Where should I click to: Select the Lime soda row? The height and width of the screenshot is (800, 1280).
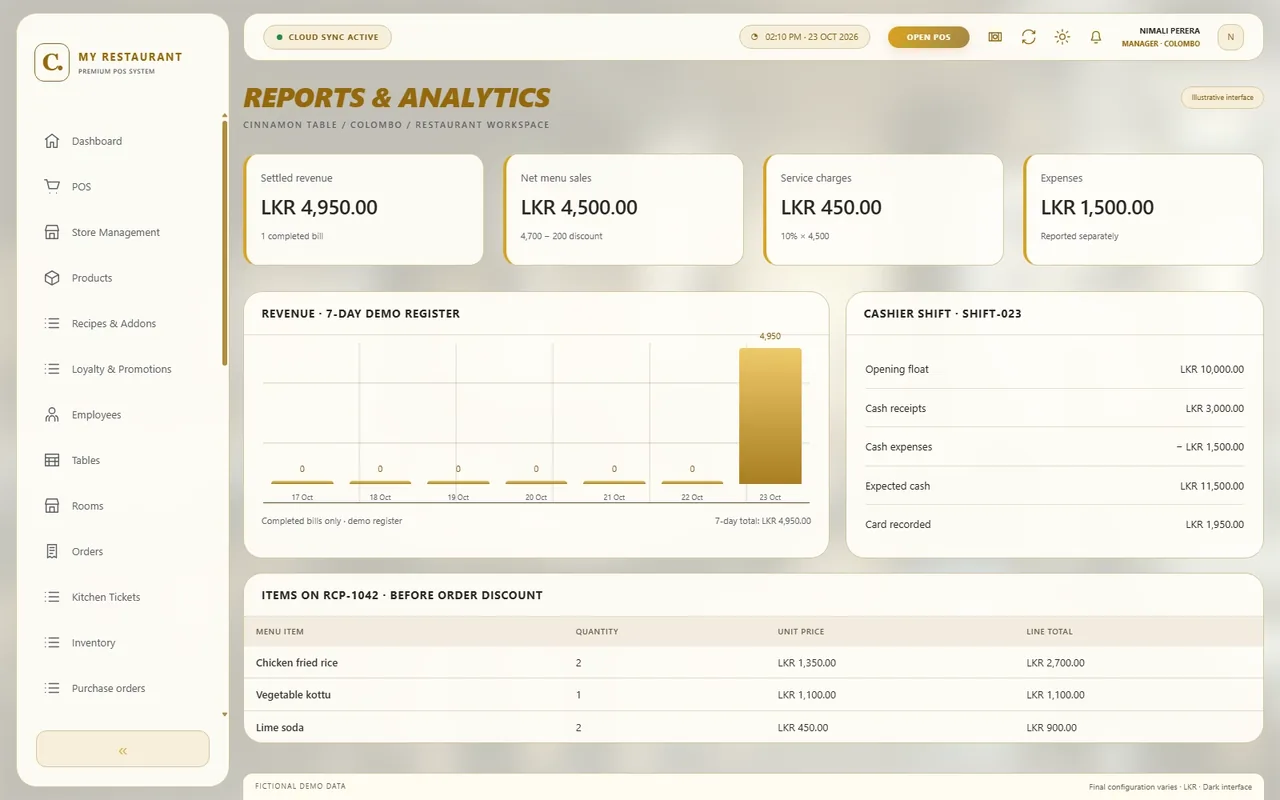753,727
